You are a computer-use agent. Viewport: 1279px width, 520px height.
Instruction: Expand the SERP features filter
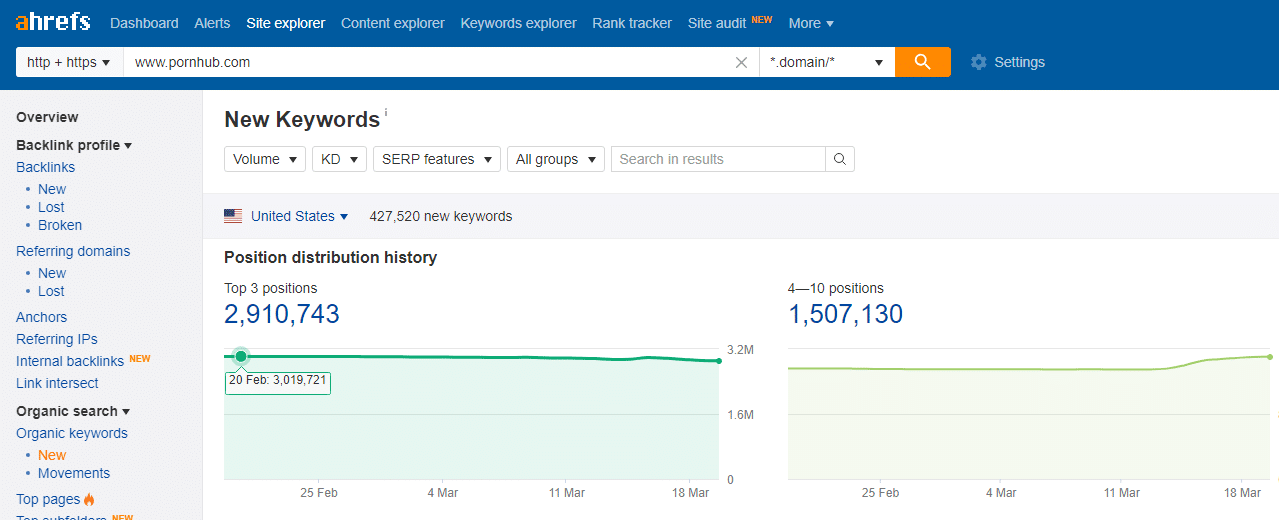tap(436, 159)
